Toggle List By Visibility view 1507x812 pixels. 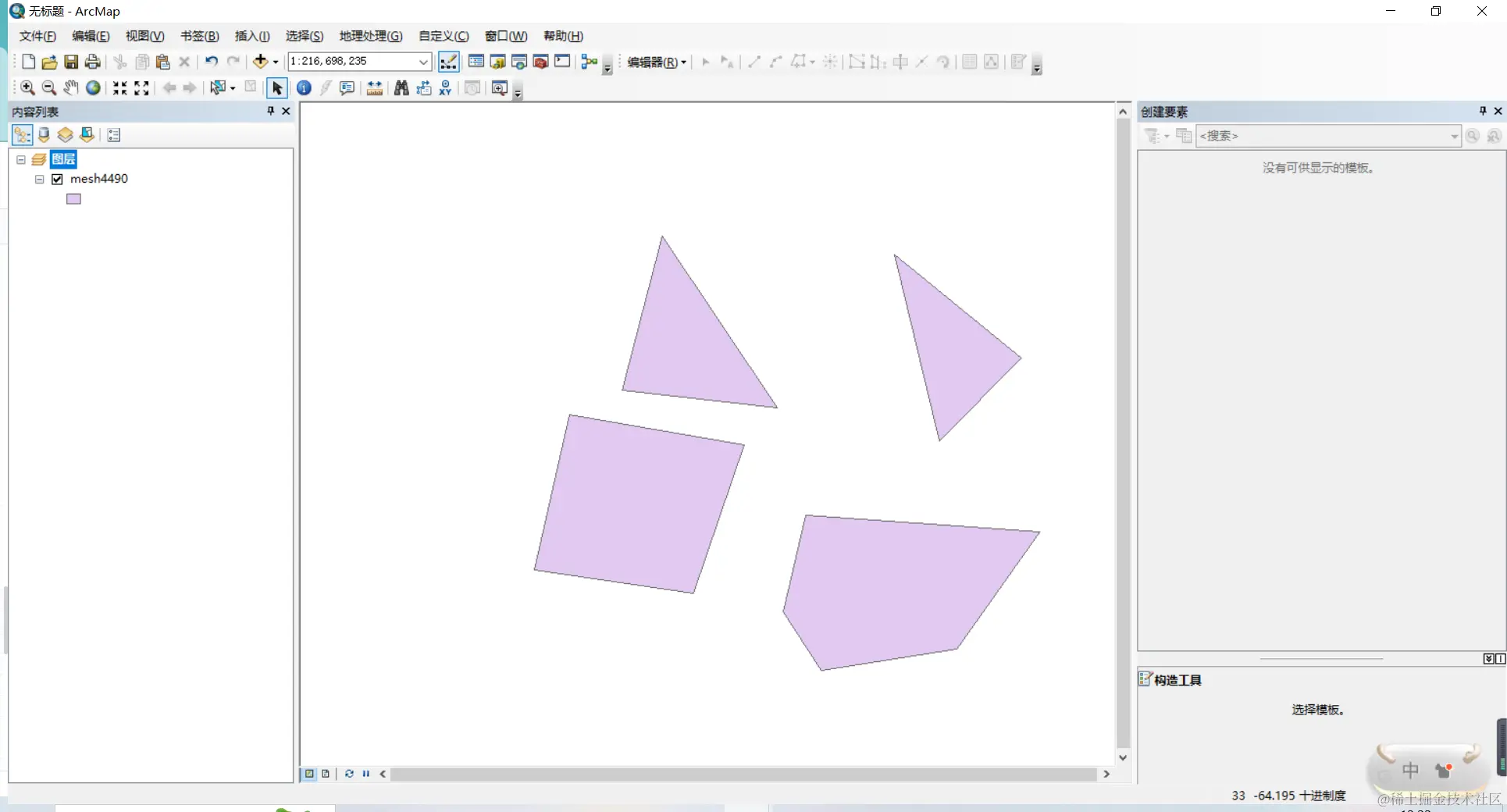point(66,135)
